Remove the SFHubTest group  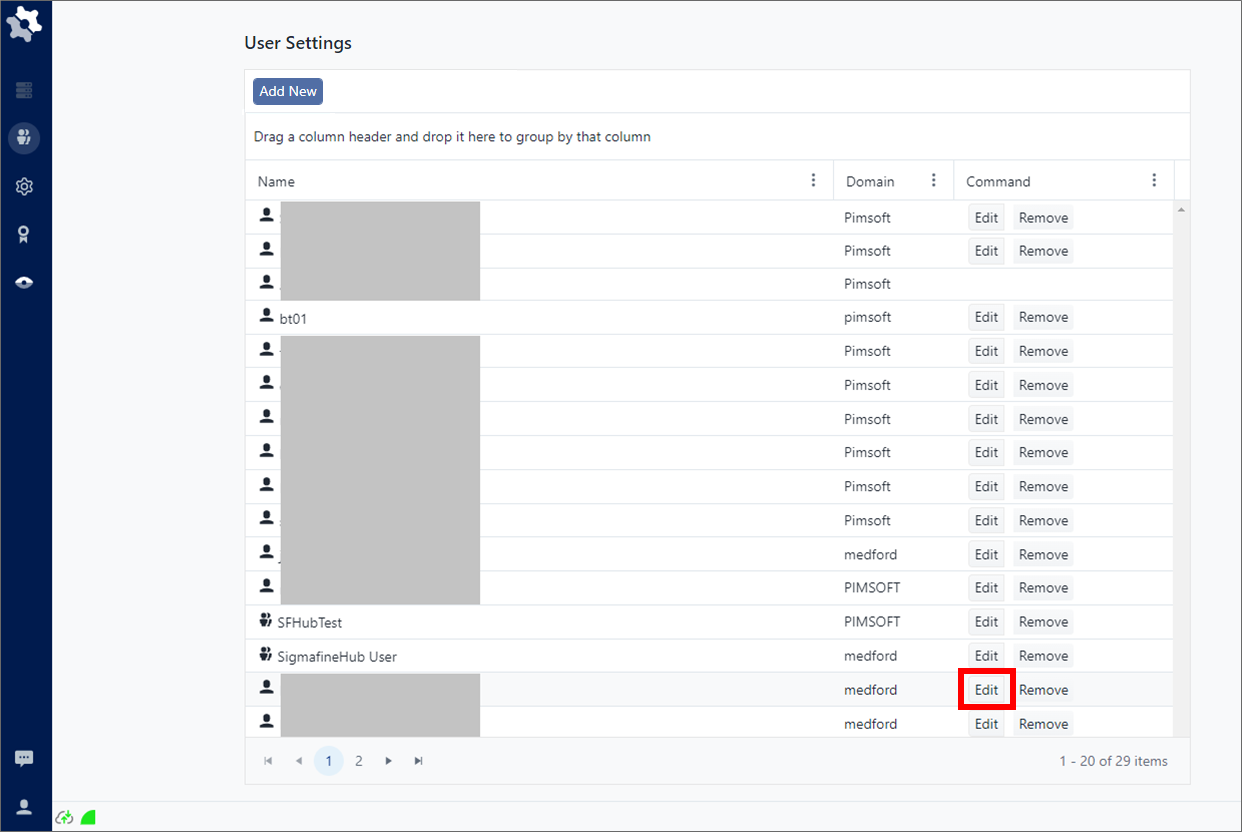[x=1043, y=622]
